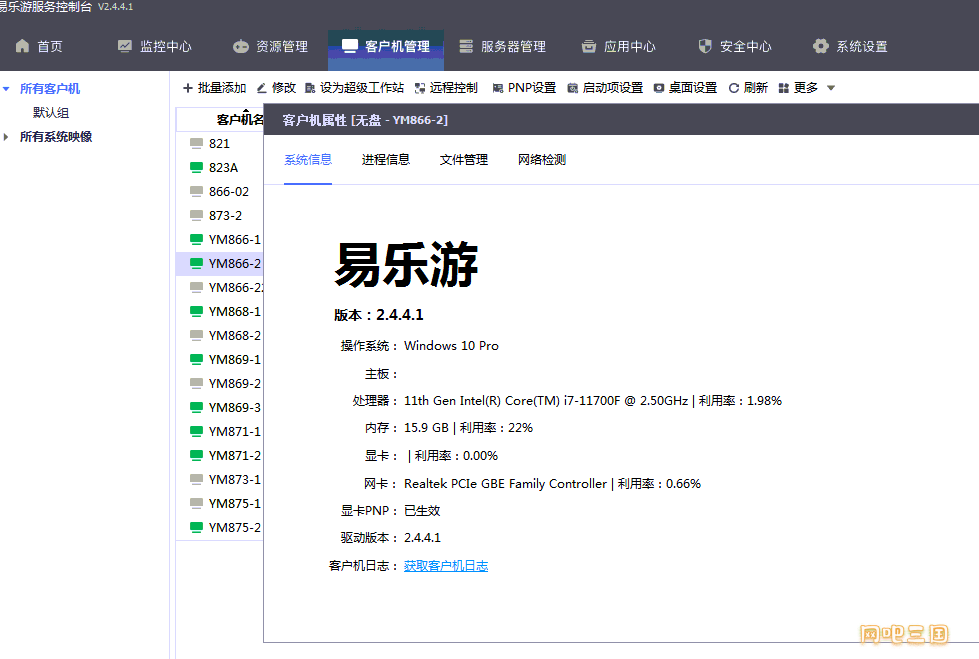The width and height of the screenshot is (979, 659).
Task: Click the "Windows 10 Pro" operating system value
Action: [451, 346]
